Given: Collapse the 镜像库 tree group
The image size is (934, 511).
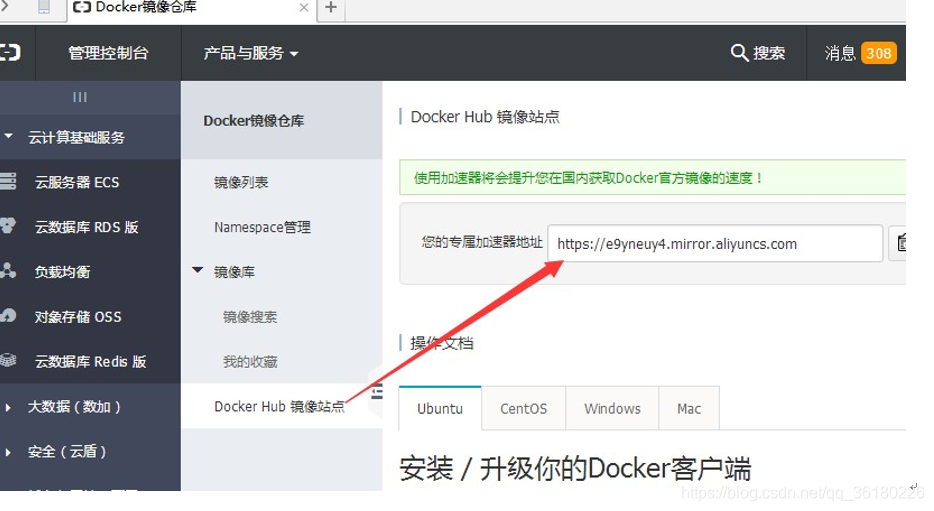Looking at the screenshot, I should (x=198, y=270).
